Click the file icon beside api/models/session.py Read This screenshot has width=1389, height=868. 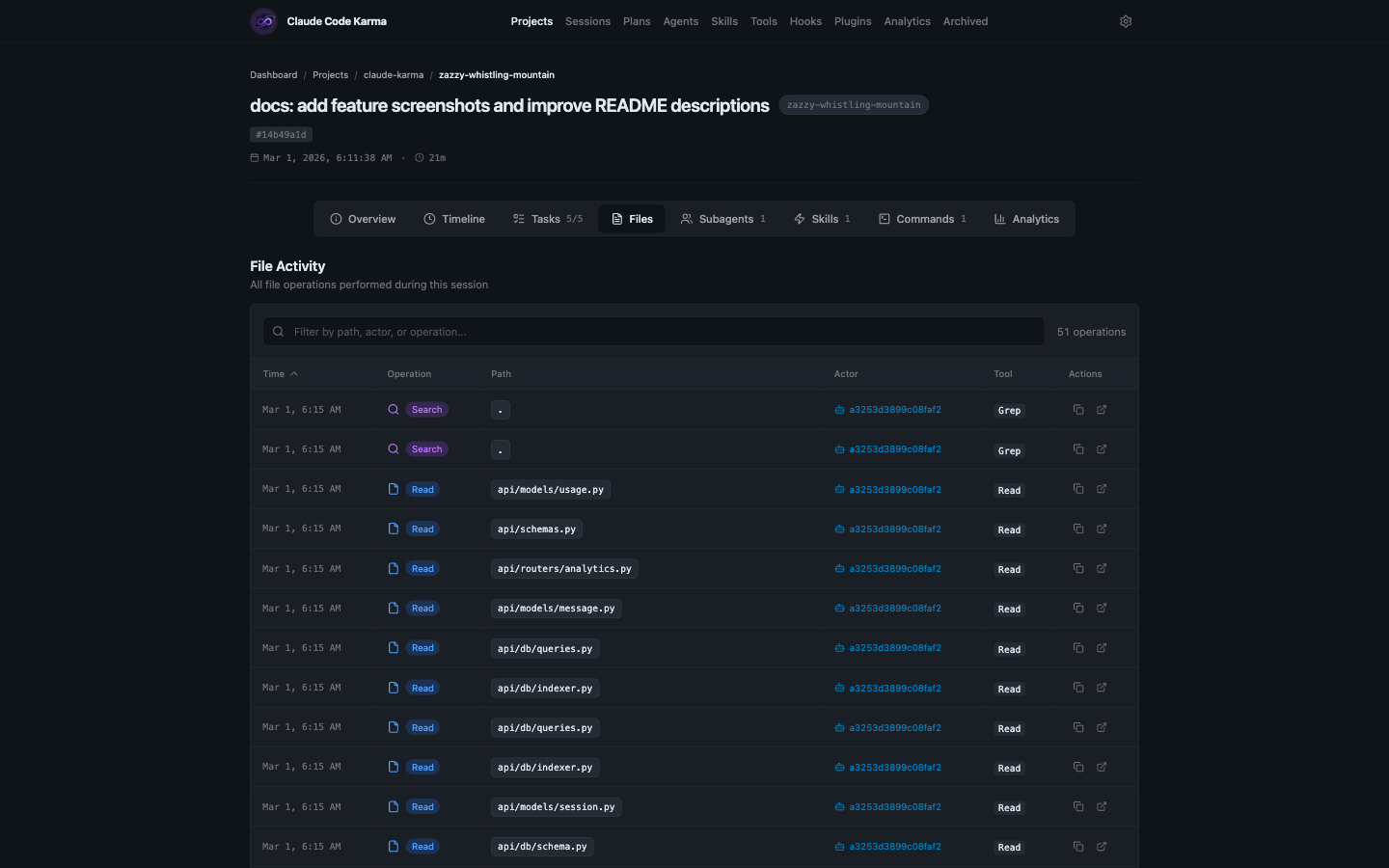(x=394, y=806)
